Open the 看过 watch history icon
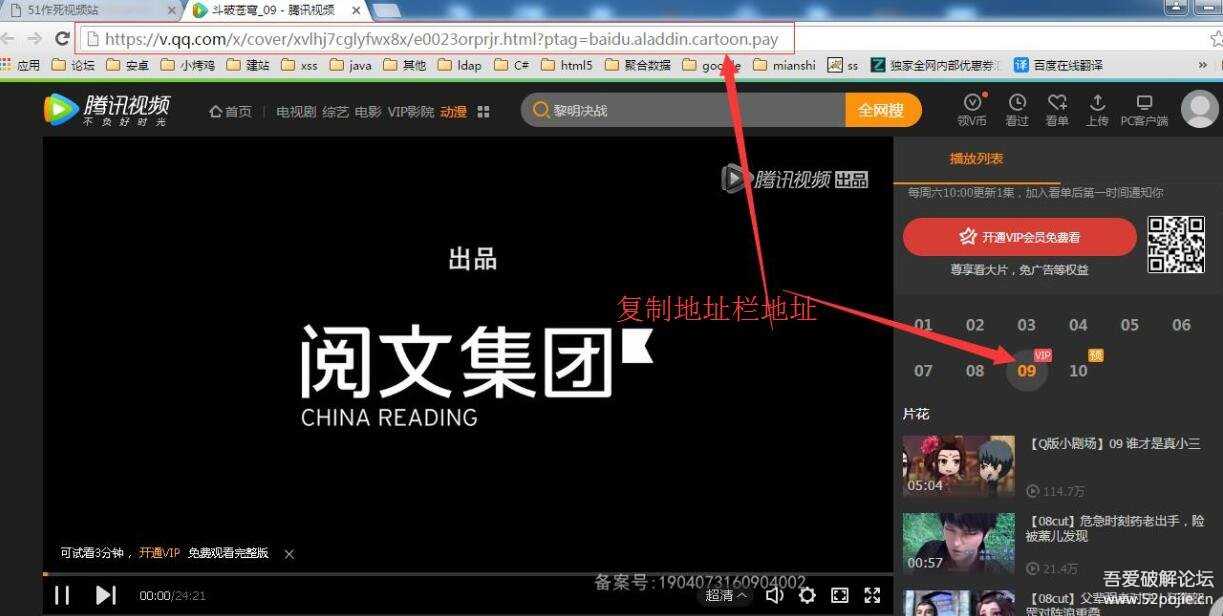The image size is (1223, 616). pyautogui.click(x=1017, y=110)
